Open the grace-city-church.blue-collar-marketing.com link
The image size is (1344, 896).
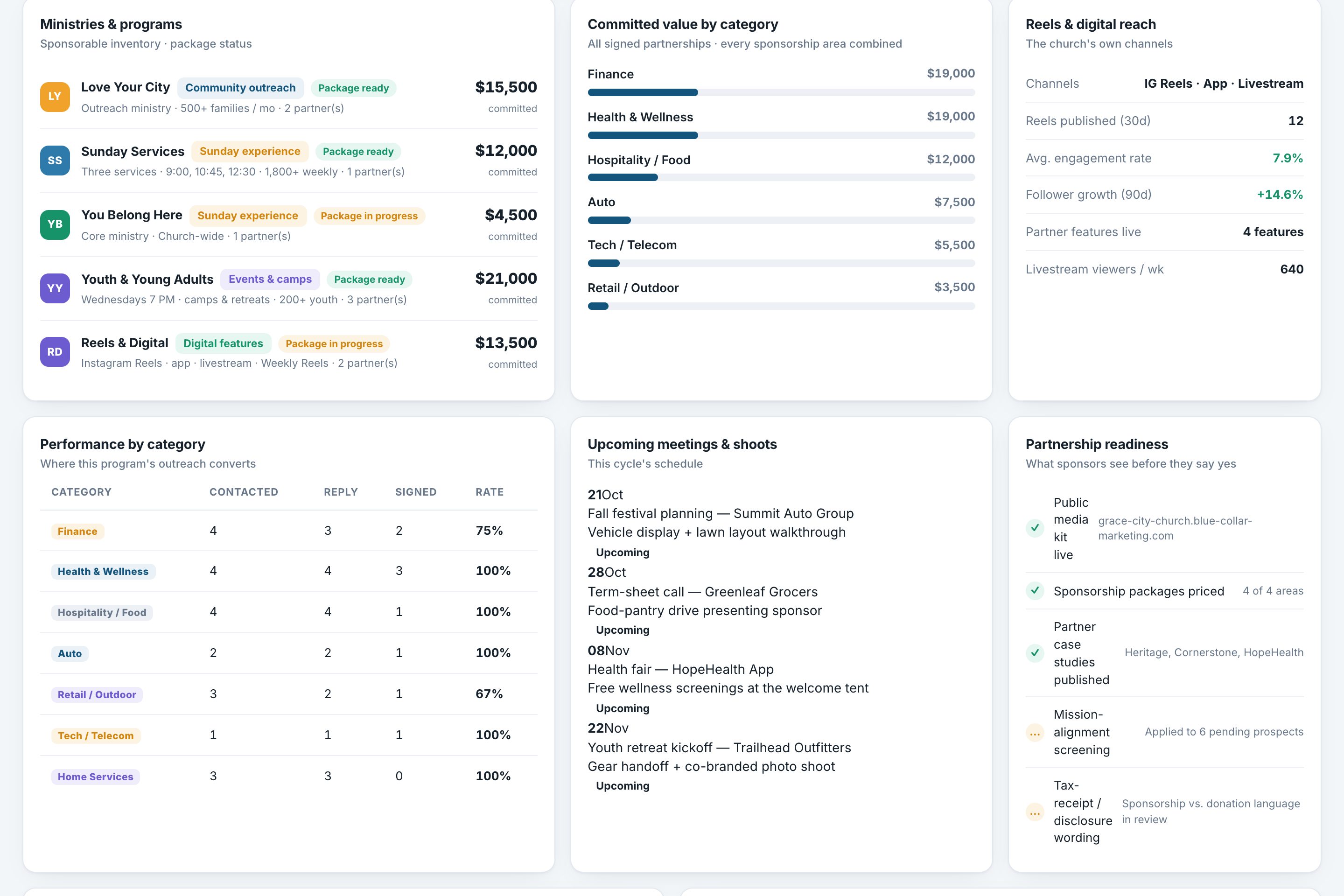coord(1175,528)
